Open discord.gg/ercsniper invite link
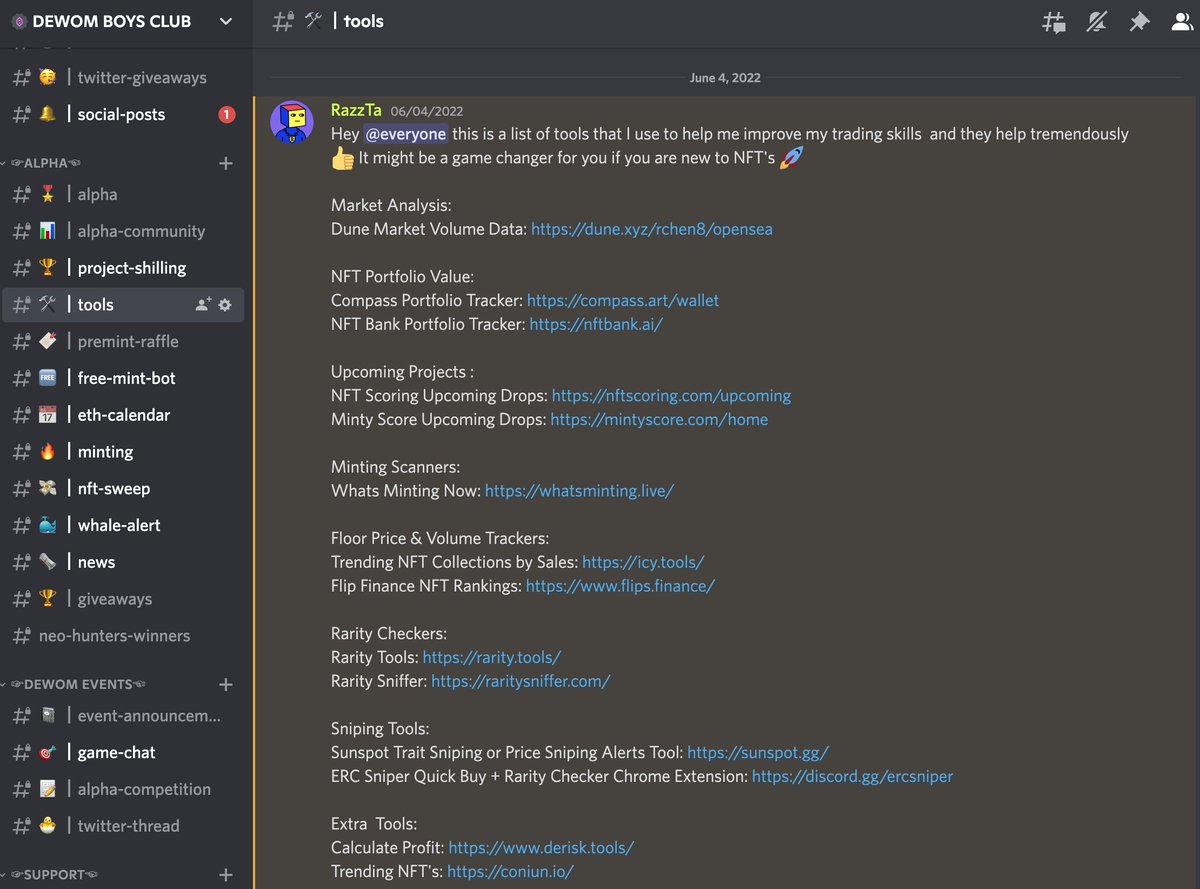Screen dimensions: 1200x889 (852, 776)
